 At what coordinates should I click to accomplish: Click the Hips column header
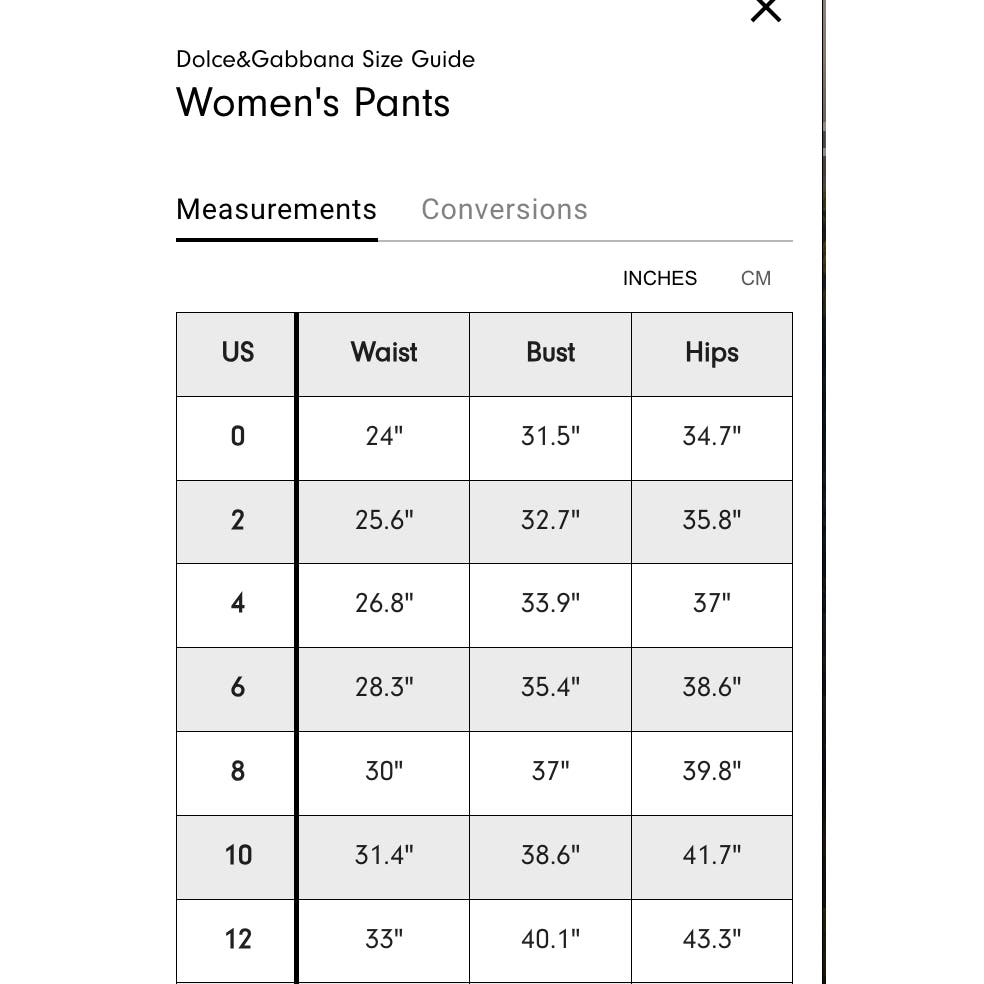[712, 353]
